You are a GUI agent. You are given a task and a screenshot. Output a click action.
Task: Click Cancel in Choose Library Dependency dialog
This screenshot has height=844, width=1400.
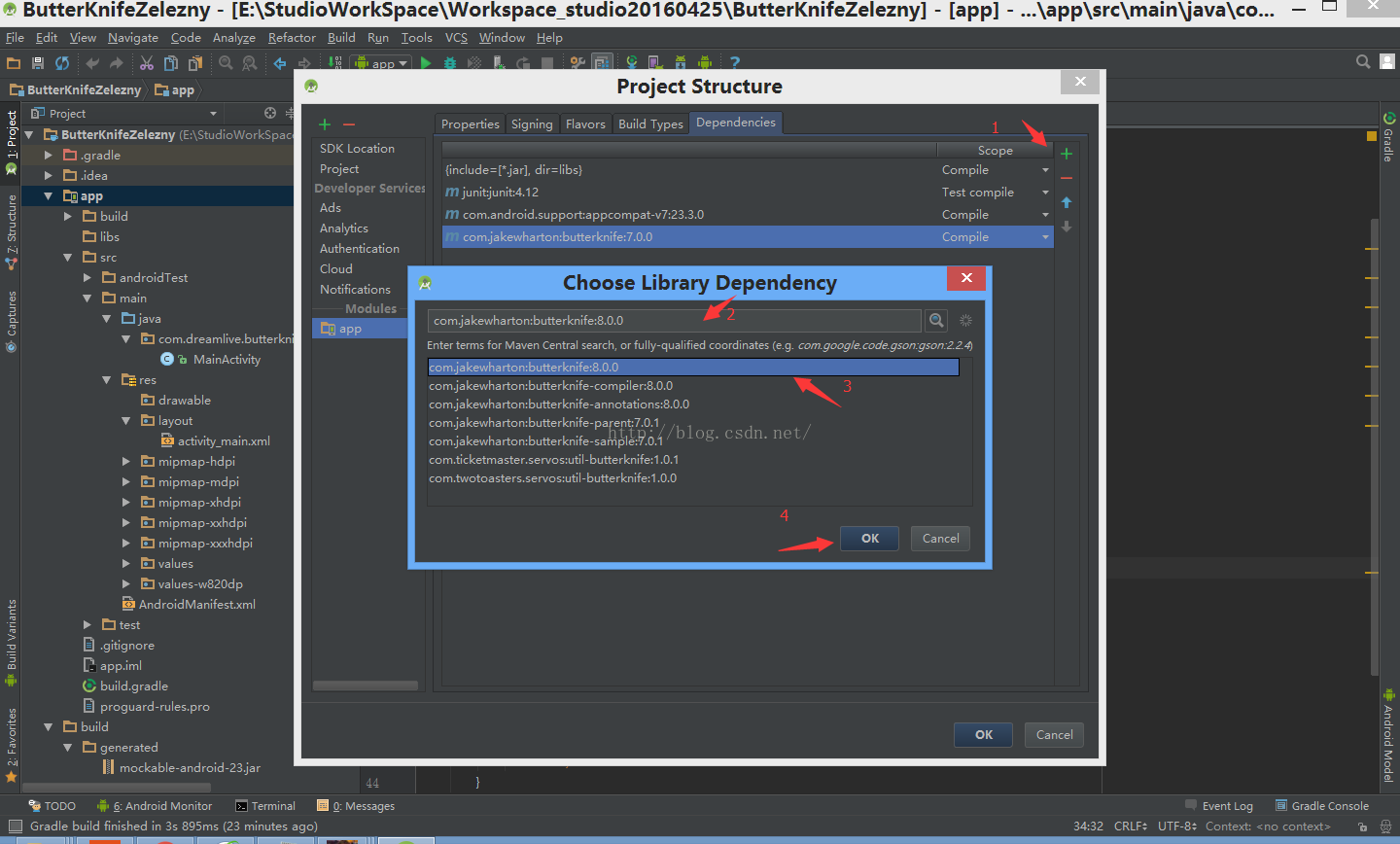(940, 538)
